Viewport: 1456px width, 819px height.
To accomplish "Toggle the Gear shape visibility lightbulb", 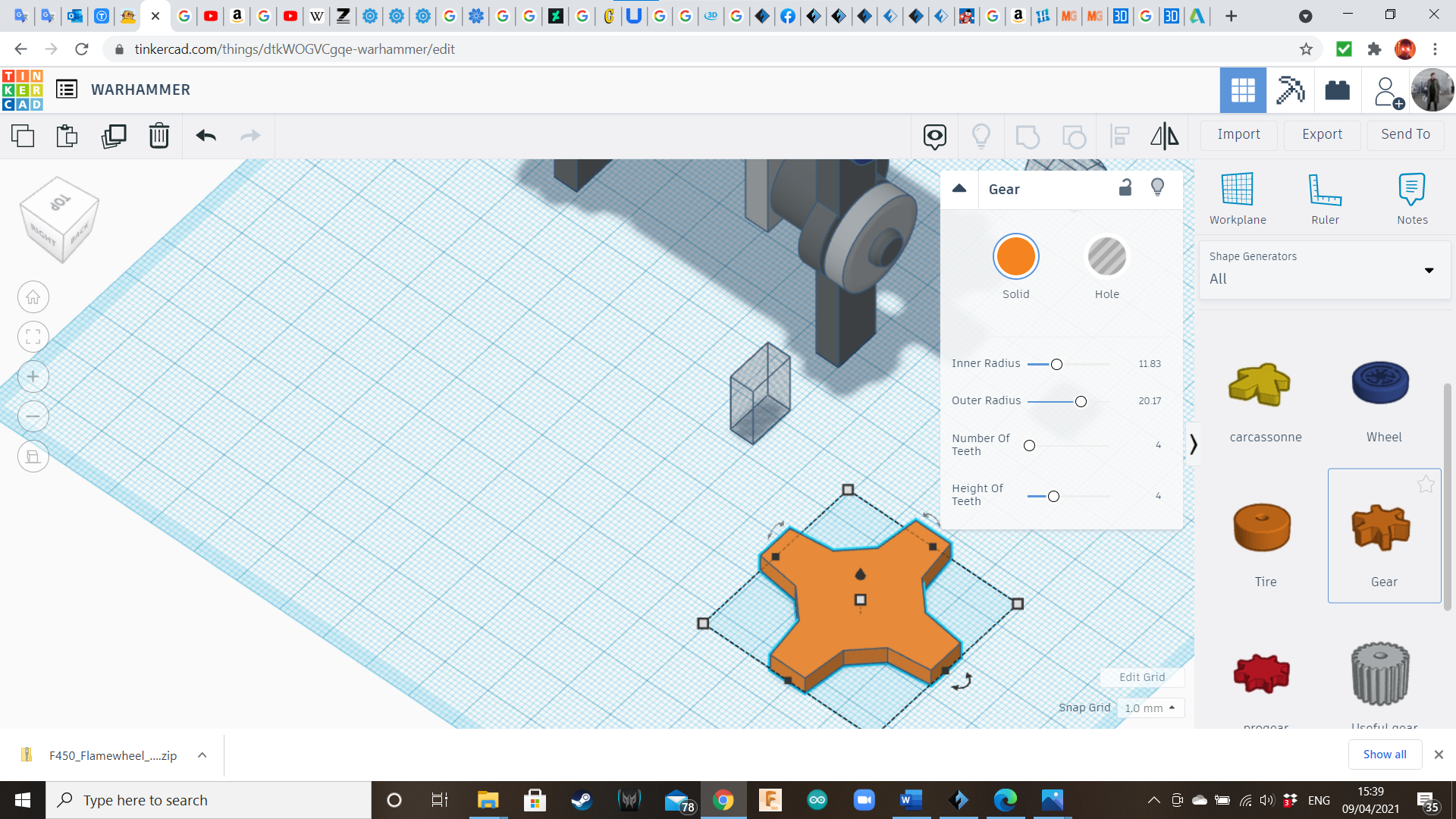I will coord(1157,188).
